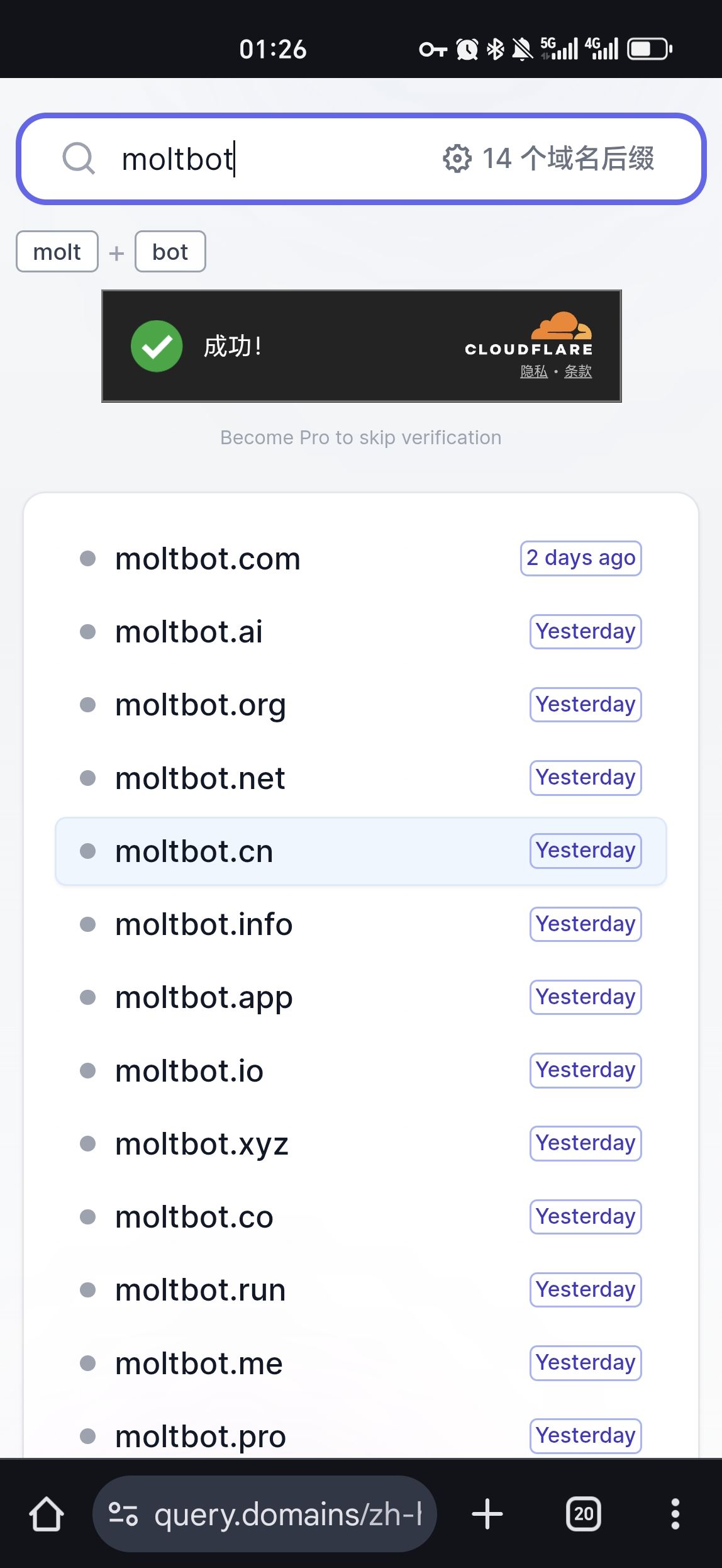The height and width of the screenshot is (1568, 722).
Task: Click "Become Pro to skip verification"
Action: (360, 437)
